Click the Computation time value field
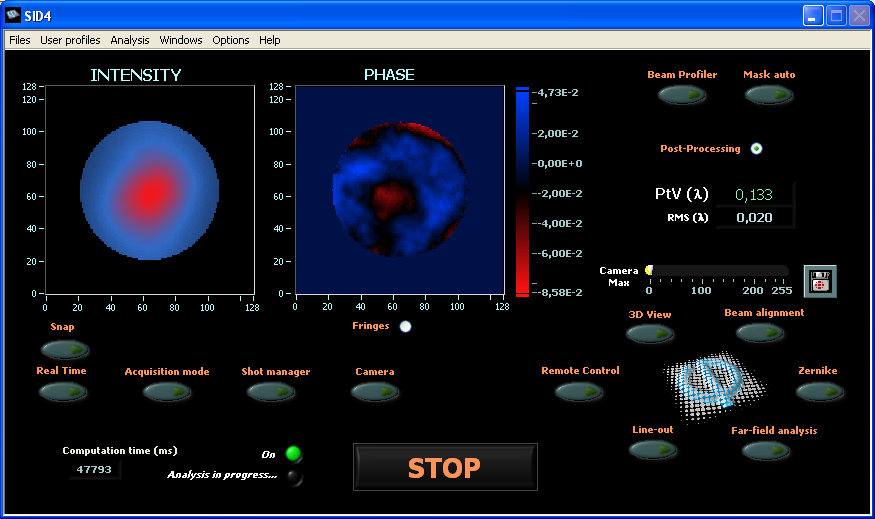The width and height of the screenshot is (875, 519). coord(95,469)
